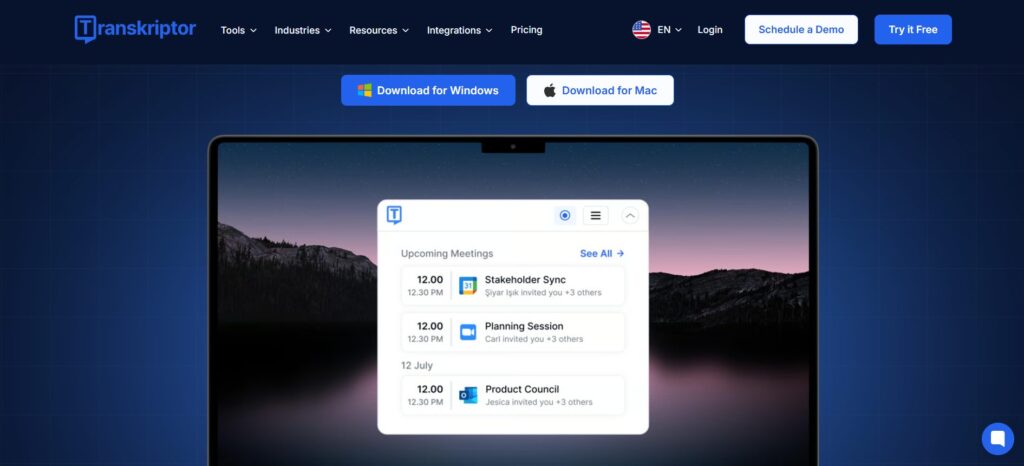Screen dimensions: 1024x466
Task: Open the Transkriptor logo home link
Action: coord(135,29)
